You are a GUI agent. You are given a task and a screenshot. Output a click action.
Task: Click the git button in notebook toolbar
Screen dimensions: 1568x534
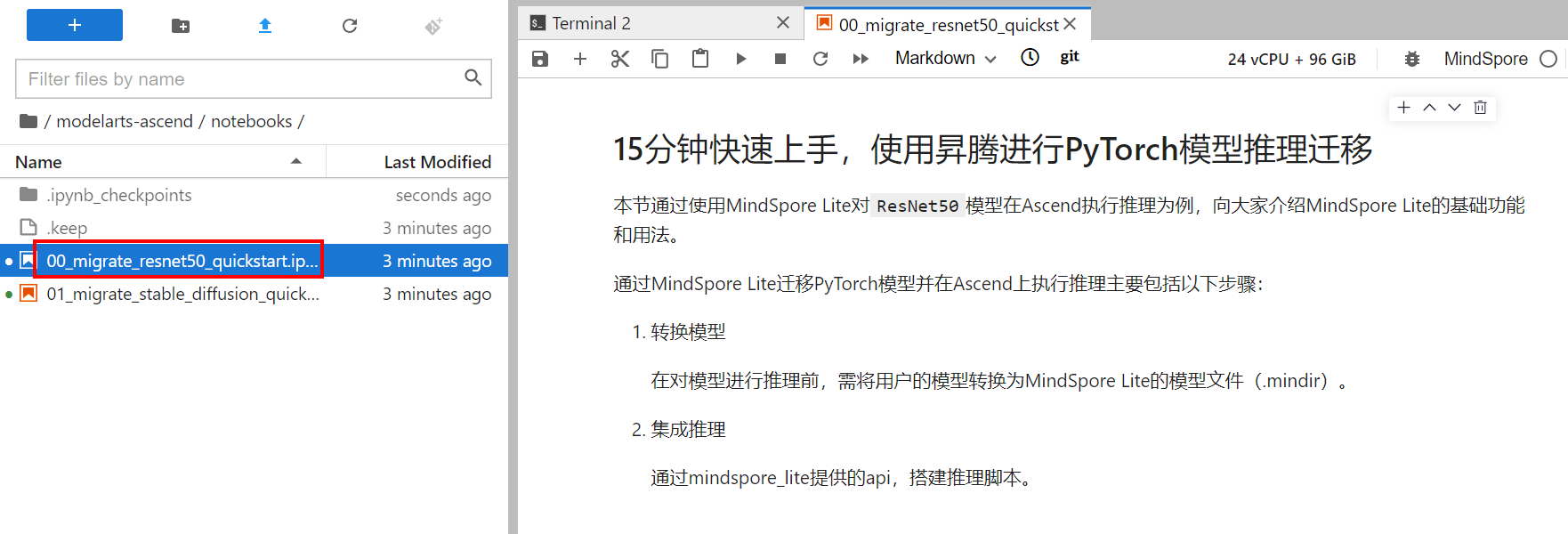click(x=1070, y=57)
